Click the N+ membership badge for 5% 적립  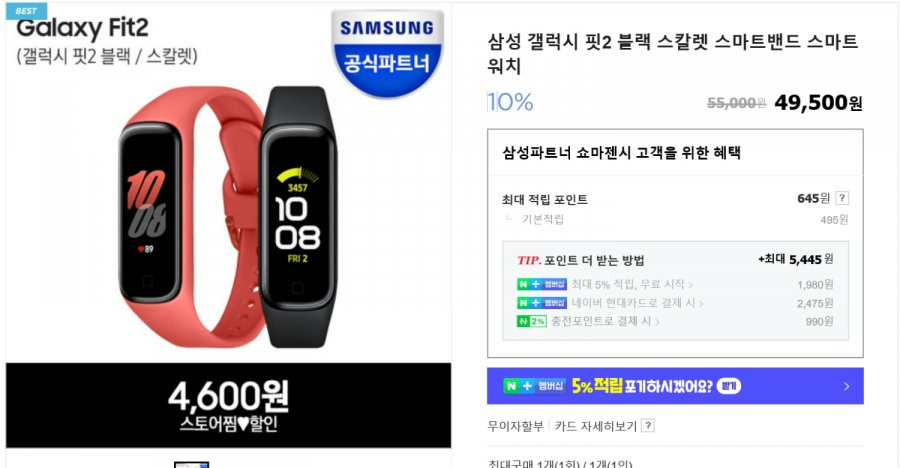542,284
